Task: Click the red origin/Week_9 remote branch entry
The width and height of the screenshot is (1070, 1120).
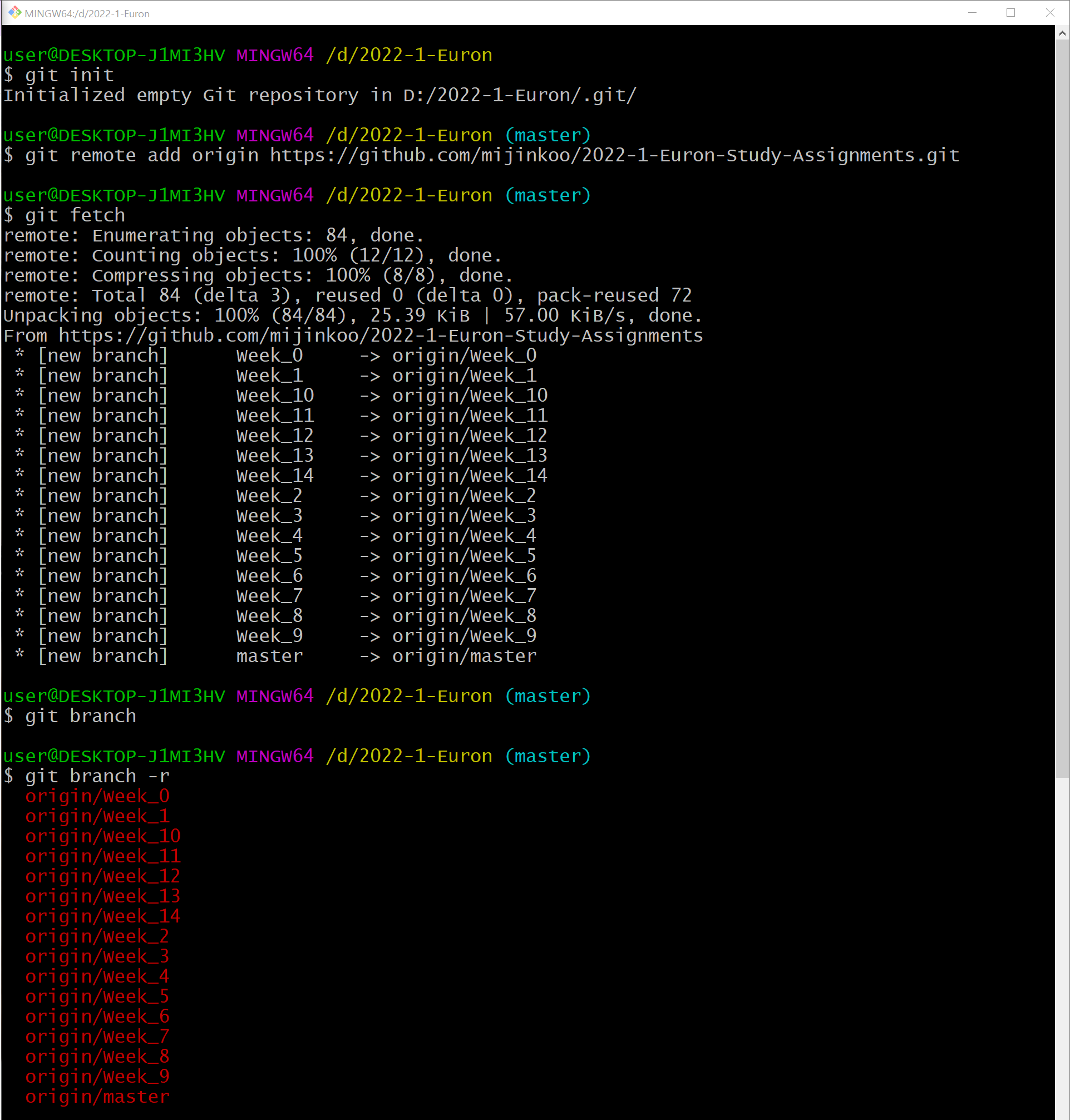Action: point(97,1077)
